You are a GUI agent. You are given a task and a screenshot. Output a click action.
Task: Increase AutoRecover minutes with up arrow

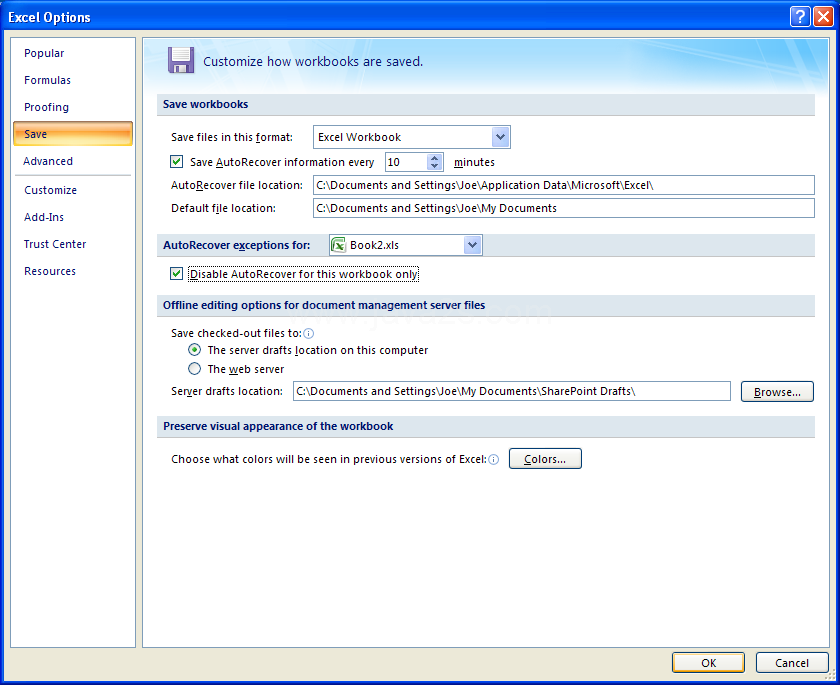point(434,158)
